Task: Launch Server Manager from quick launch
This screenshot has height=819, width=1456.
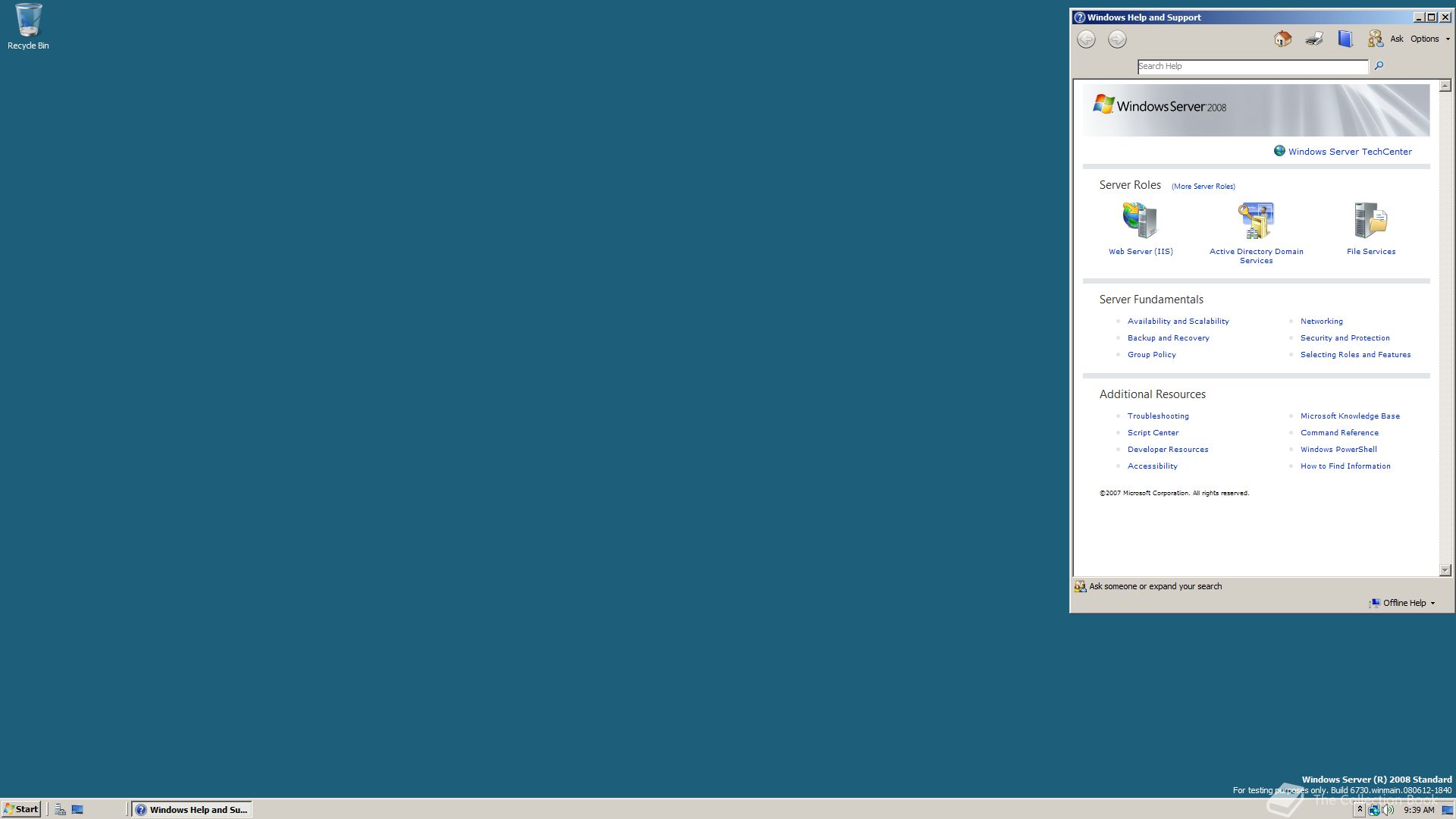Action: tap(60, 809)
